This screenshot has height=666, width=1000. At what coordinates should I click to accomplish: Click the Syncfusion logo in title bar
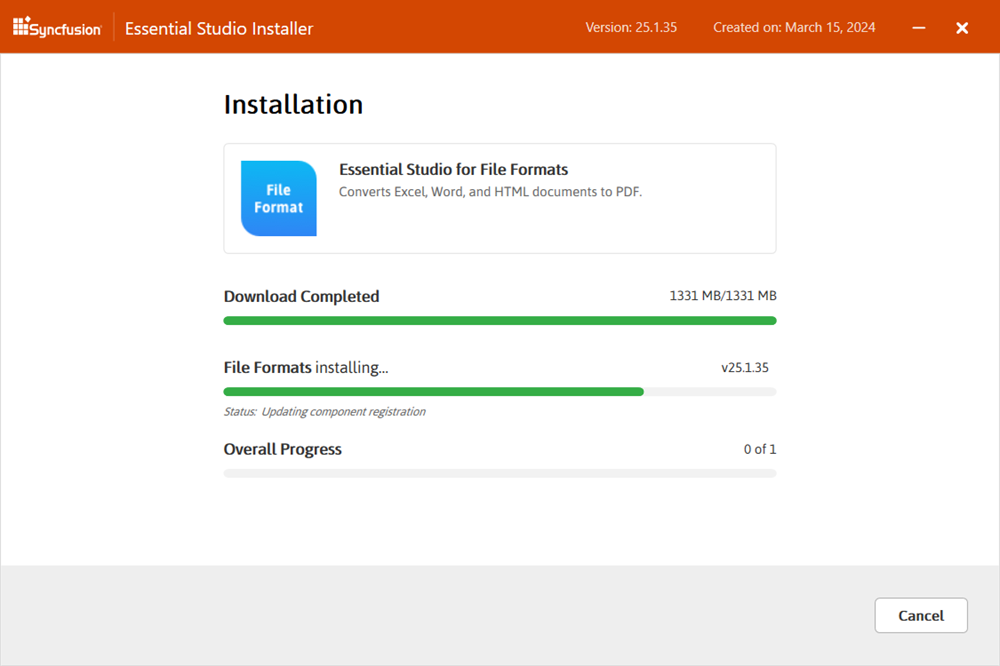[x=57, y=28]
